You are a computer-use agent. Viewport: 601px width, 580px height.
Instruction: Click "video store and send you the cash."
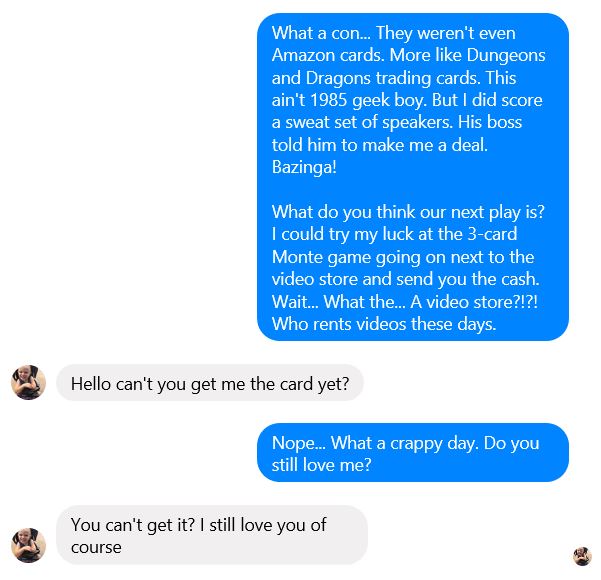[x=406, y=279]
